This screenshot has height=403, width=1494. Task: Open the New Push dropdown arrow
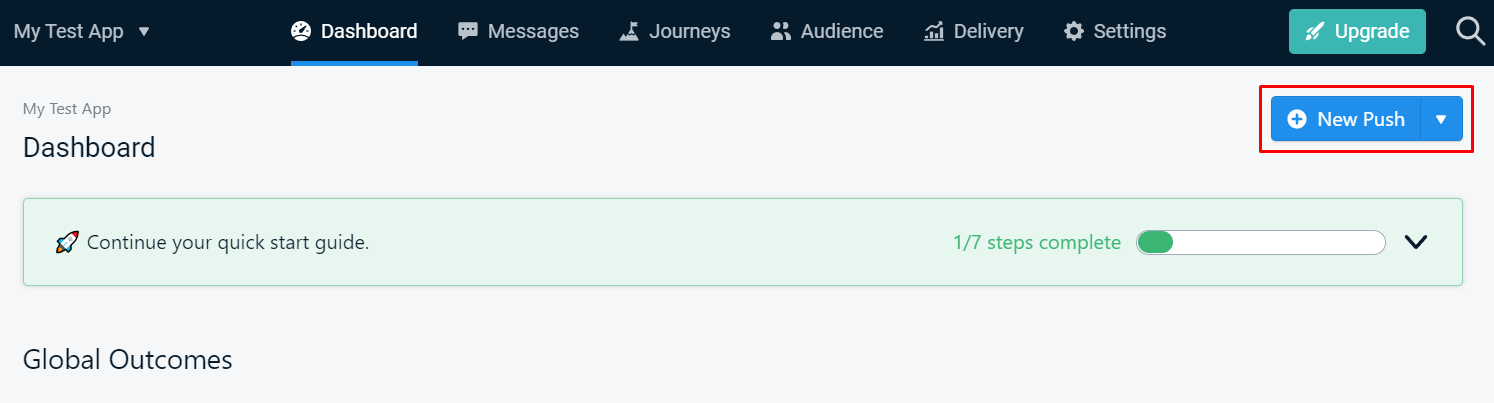pyautogui.click(x=1441, y=119)
